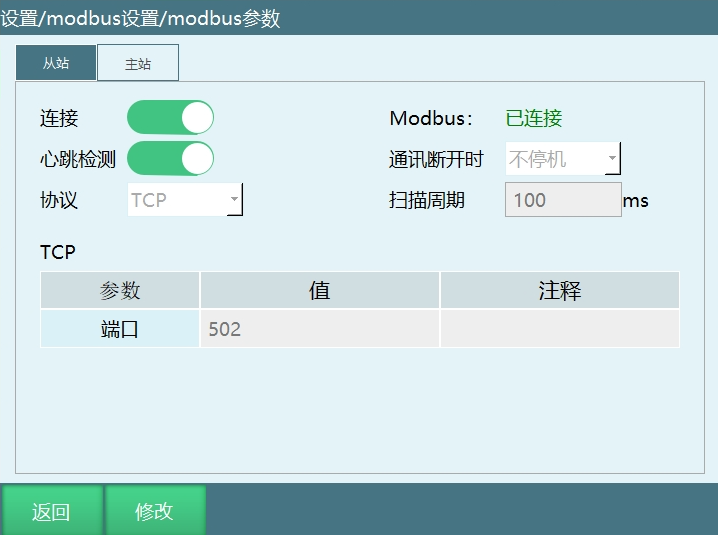The height and width of the screenshot is (535, 718).
Task: Click the empty 注释 cell for 端口
Action: point(559,329)
